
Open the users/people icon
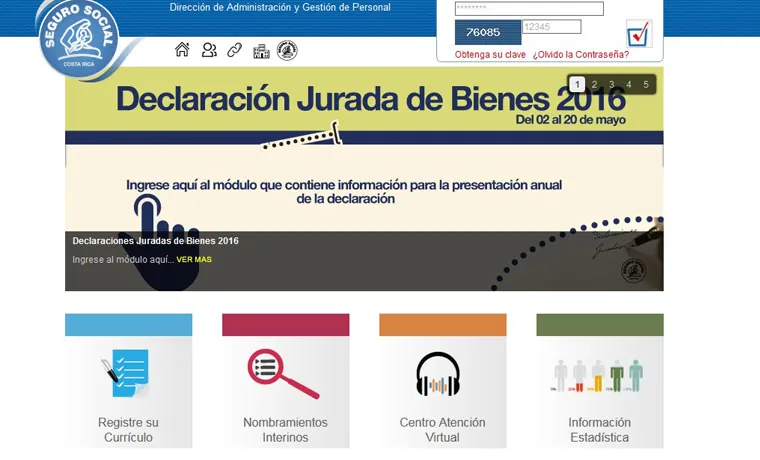click(209, 50)
